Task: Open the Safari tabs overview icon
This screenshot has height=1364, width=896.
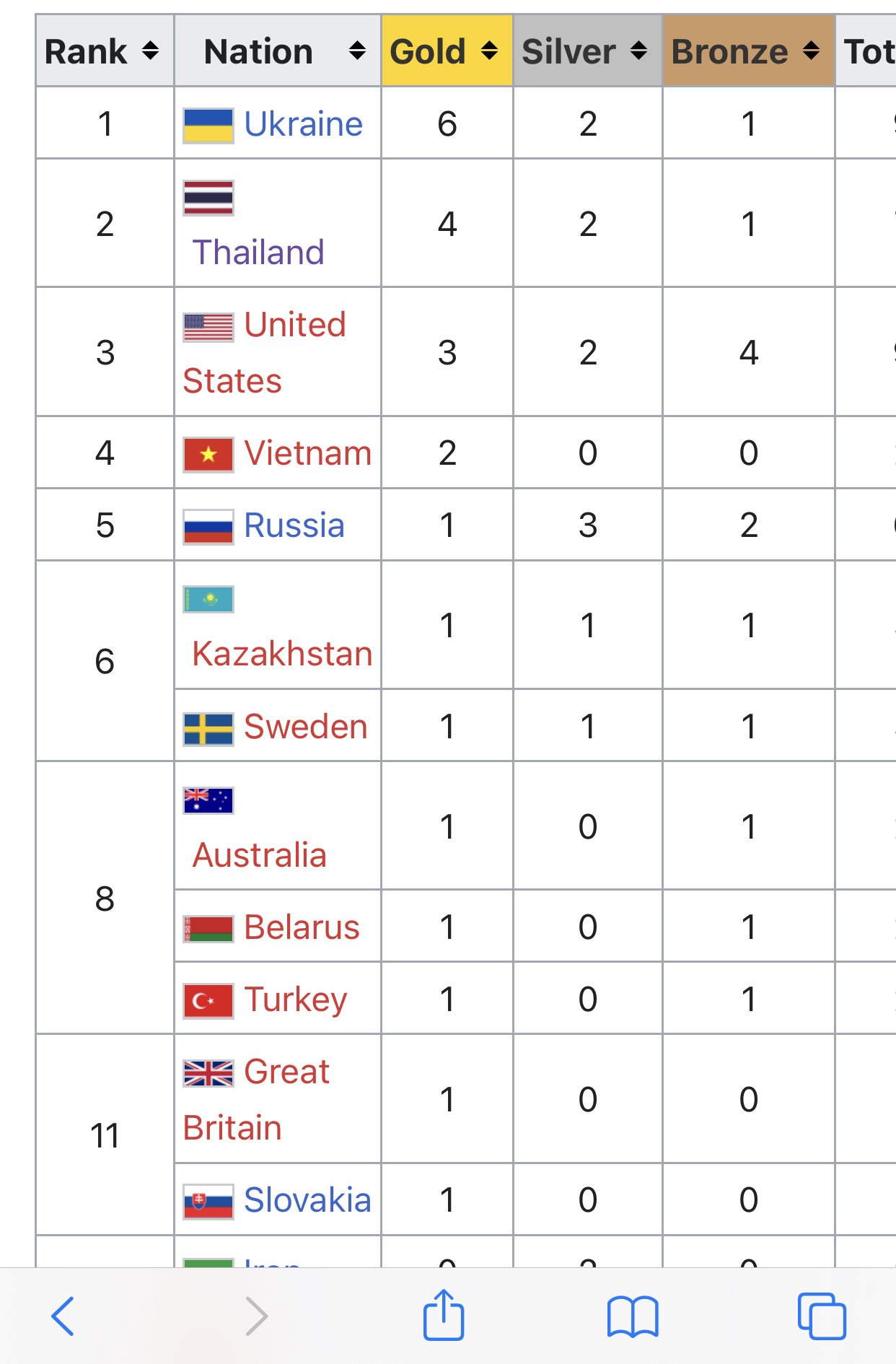Action: (822, 1316)
